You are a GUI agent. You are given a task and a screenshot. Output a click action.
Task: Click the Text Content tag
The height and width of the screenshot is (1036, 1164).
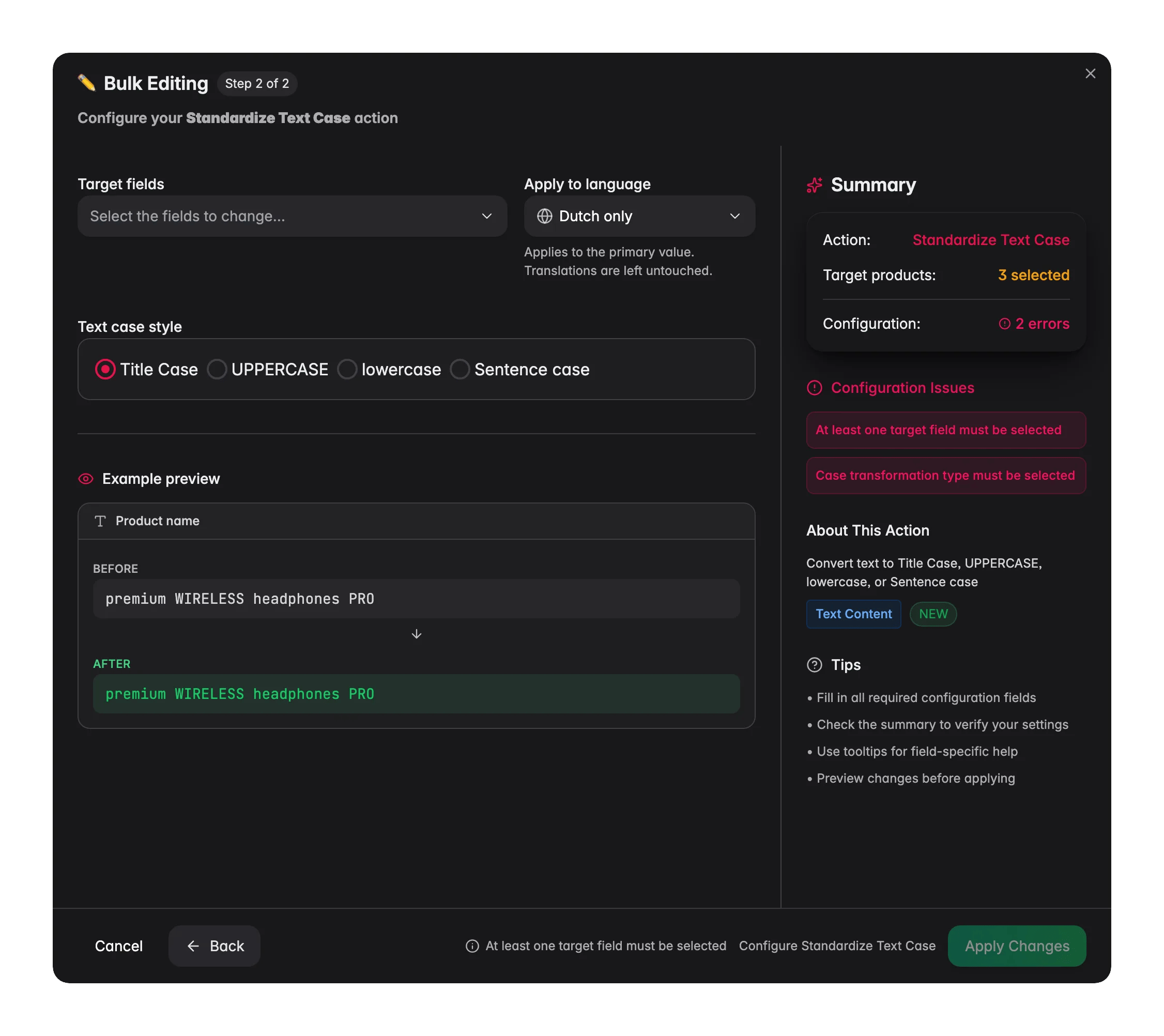[854, 614]
